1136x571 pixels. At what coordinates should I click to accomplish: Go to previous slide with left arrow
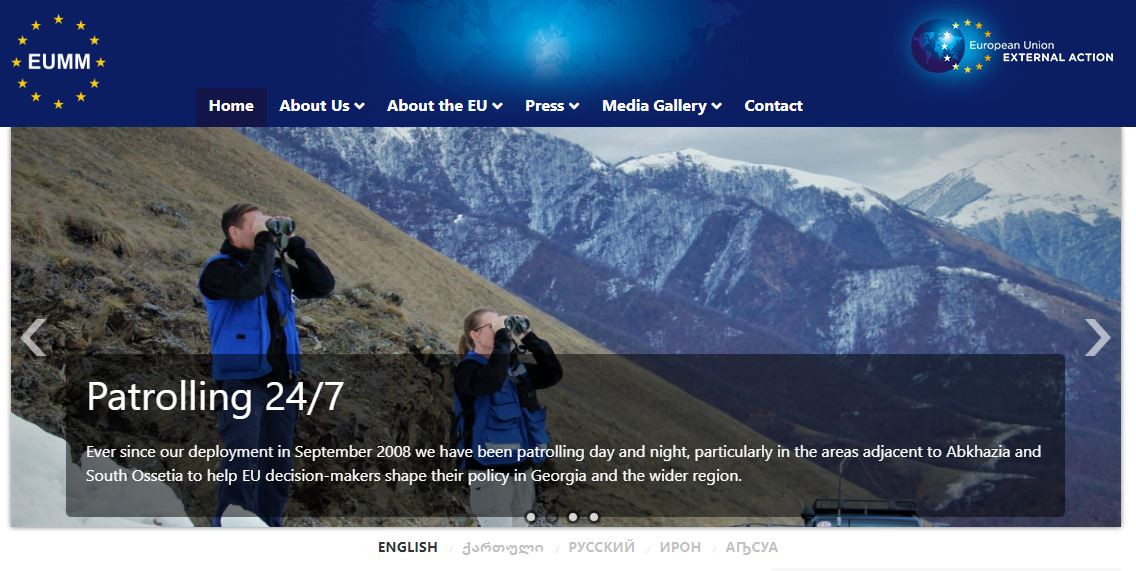[33, 338]
